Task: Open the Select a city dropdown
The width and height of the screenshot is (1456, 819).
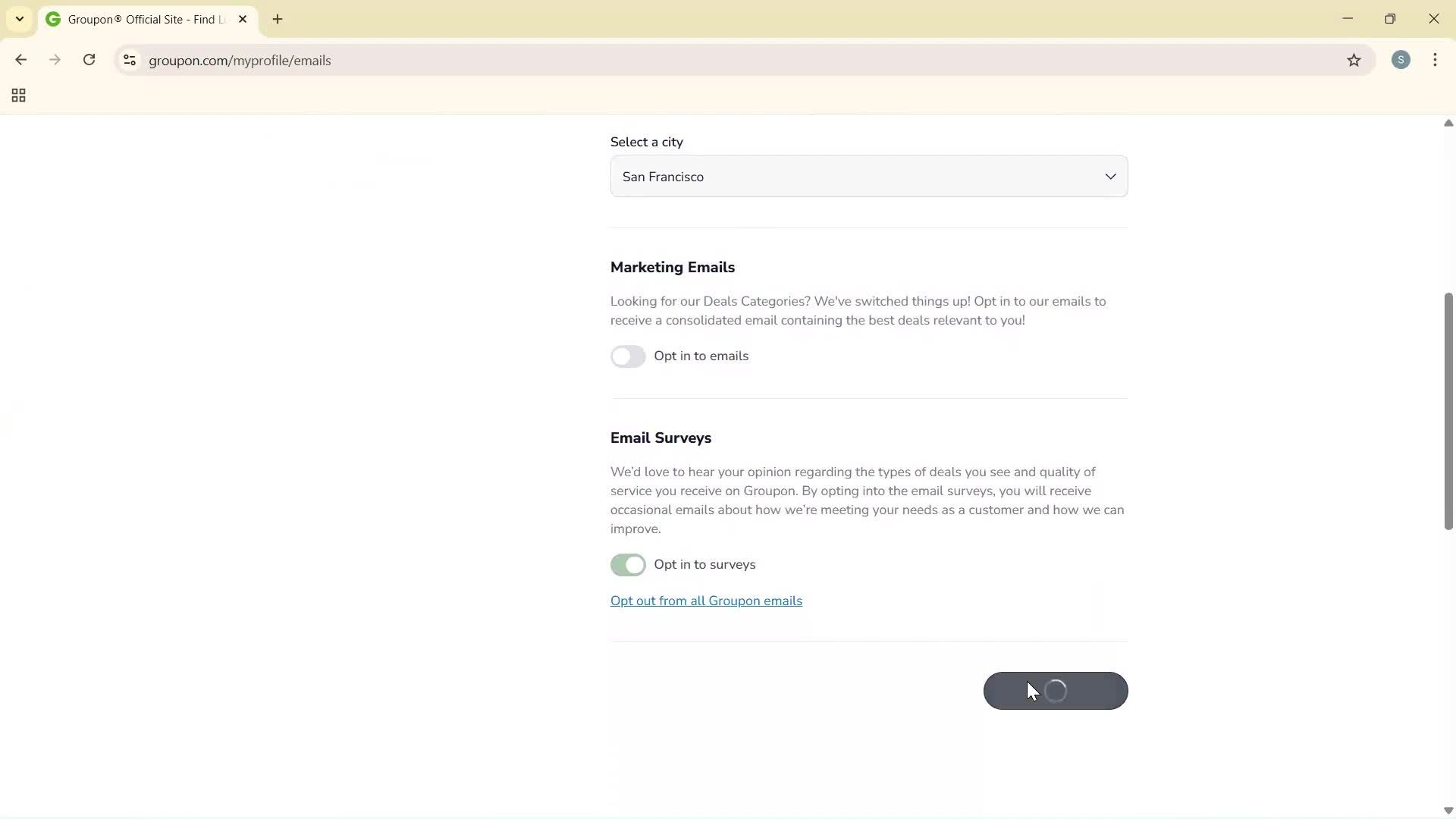Action: click(868, 176)
